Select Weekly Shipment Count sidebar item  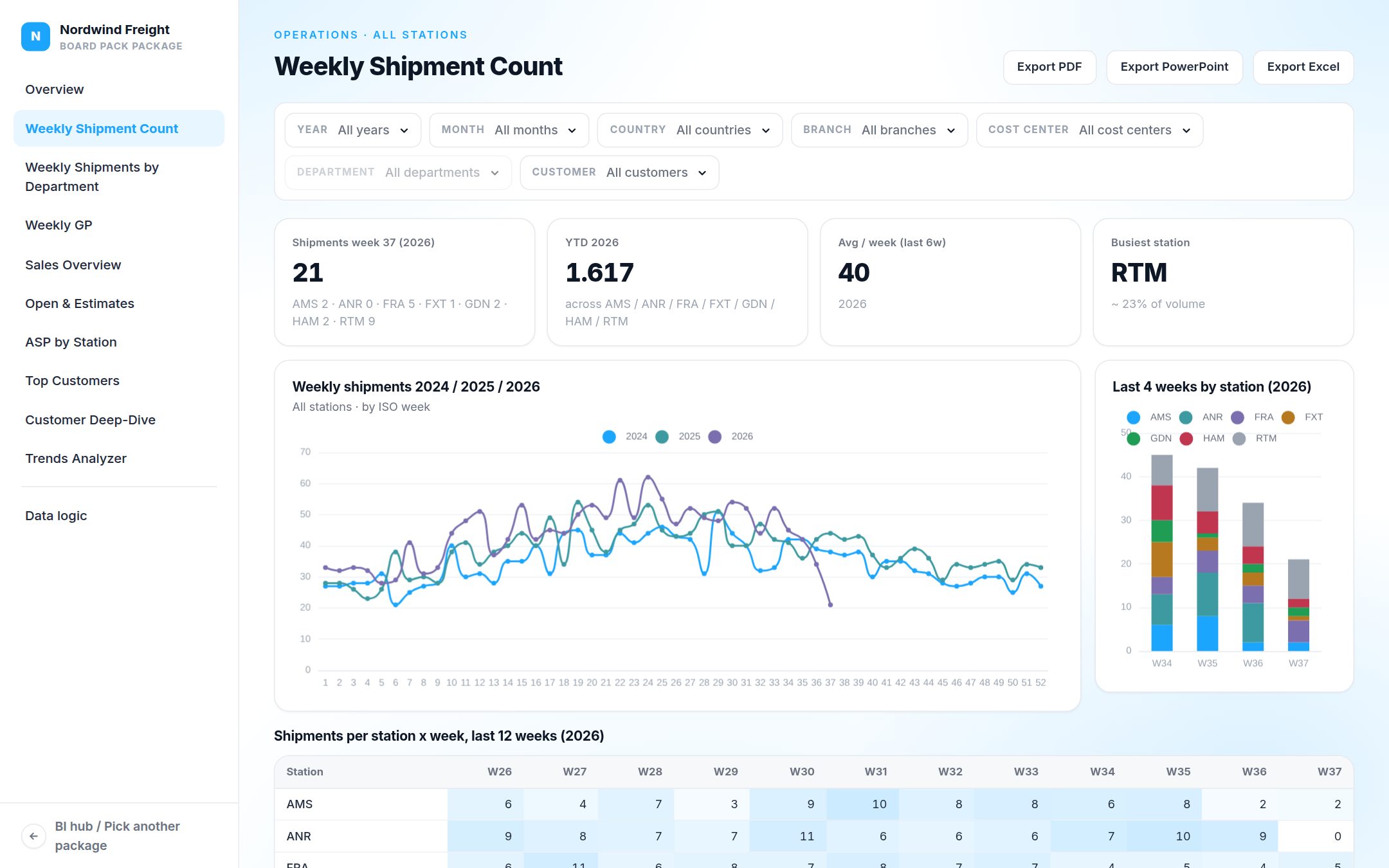119,129
